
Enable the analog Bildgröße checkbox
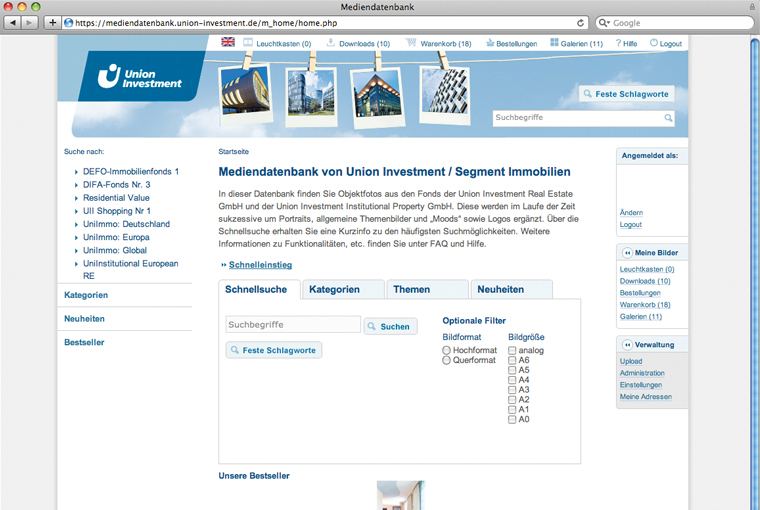[512, 351]
